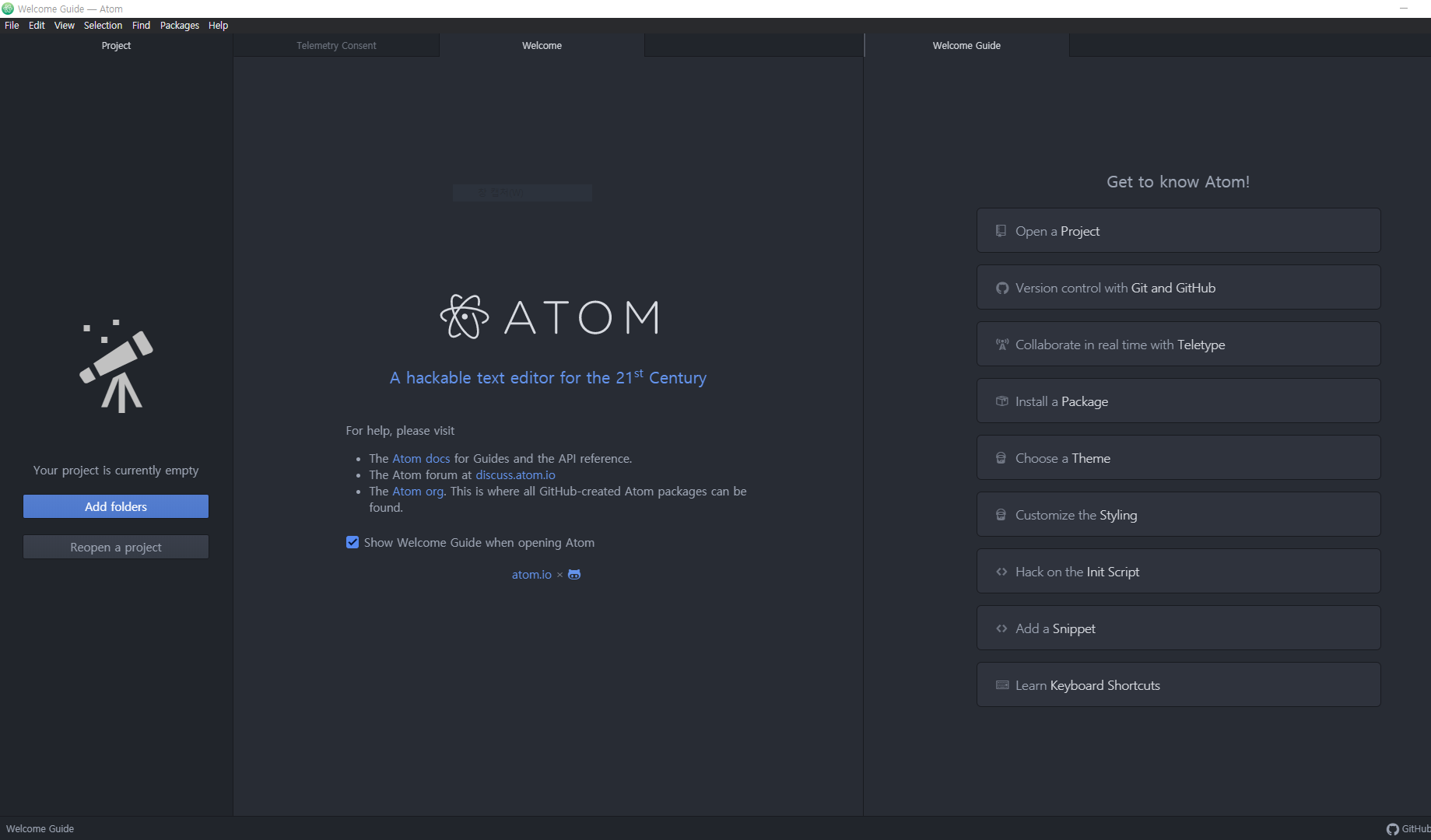The height and width of the screenshot is (840, 1431).
Task: Switch to the Telemetry Consent tab
Action: (336, 46)
